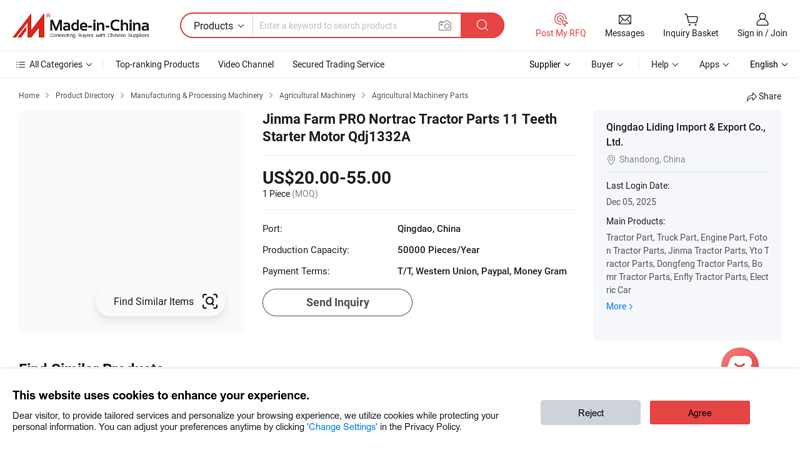Click the Made-in-China logo
Viewport: 800px width, 450px height.
[x=81, y=26]
